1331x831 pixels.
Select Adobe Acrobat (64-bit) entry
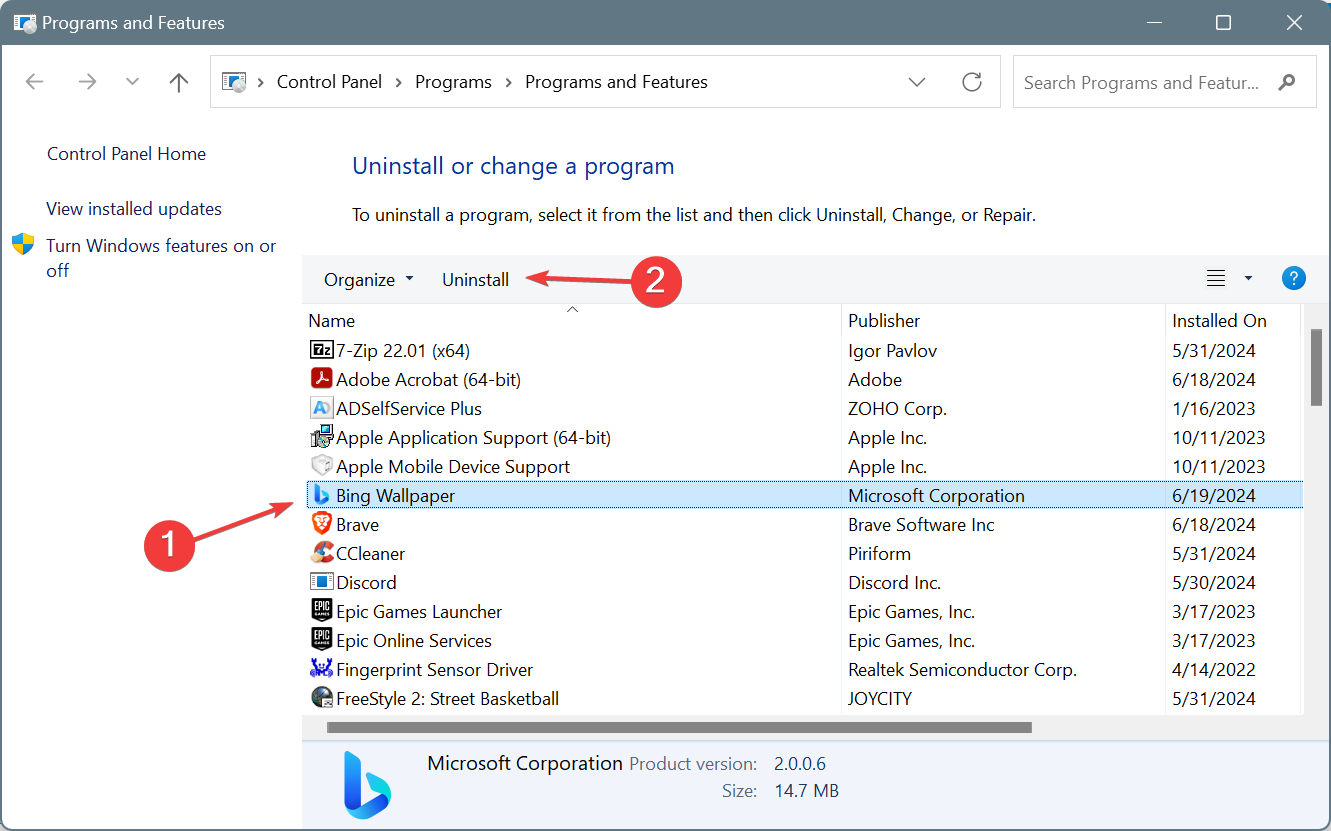tap(428, 380)
